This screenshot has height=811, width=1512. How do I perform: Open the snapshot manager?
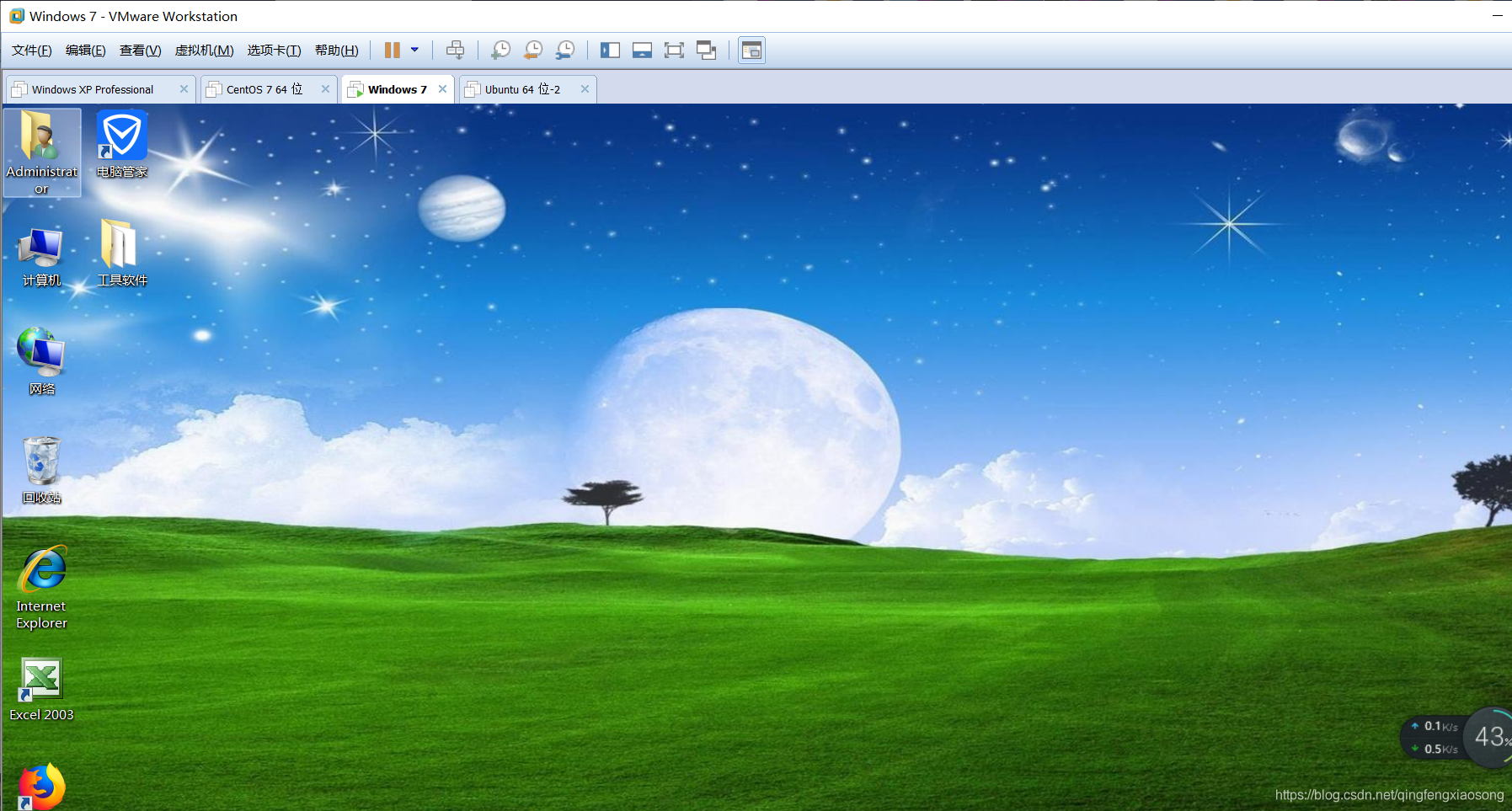point(565,51)
